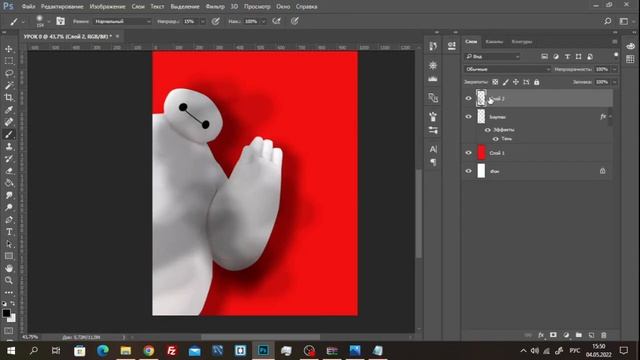
Task: Create a new group folder icon
Action: 579,335
